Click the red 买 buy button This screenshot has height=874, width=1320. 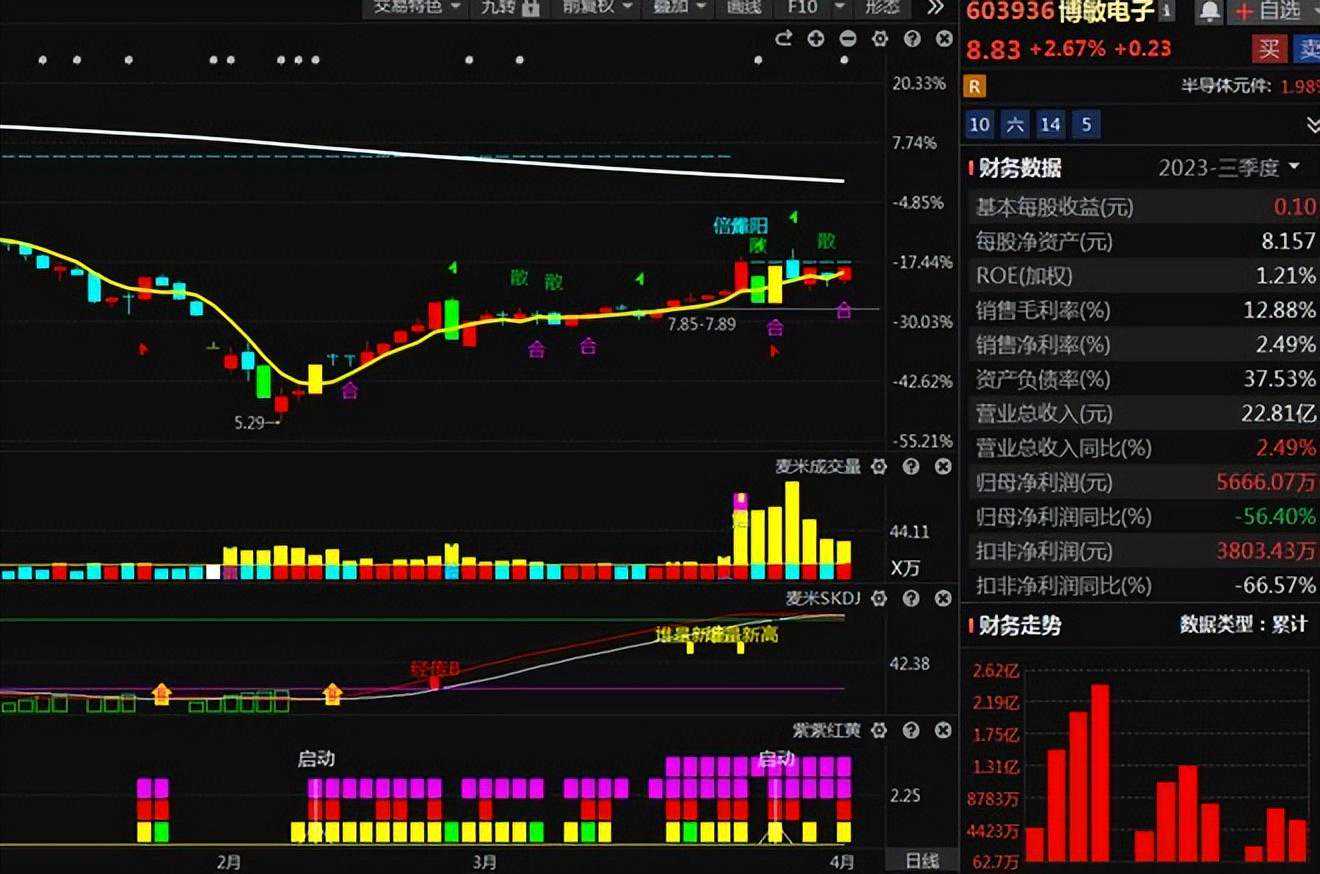pyautogui.click(x=1269, y=48)
